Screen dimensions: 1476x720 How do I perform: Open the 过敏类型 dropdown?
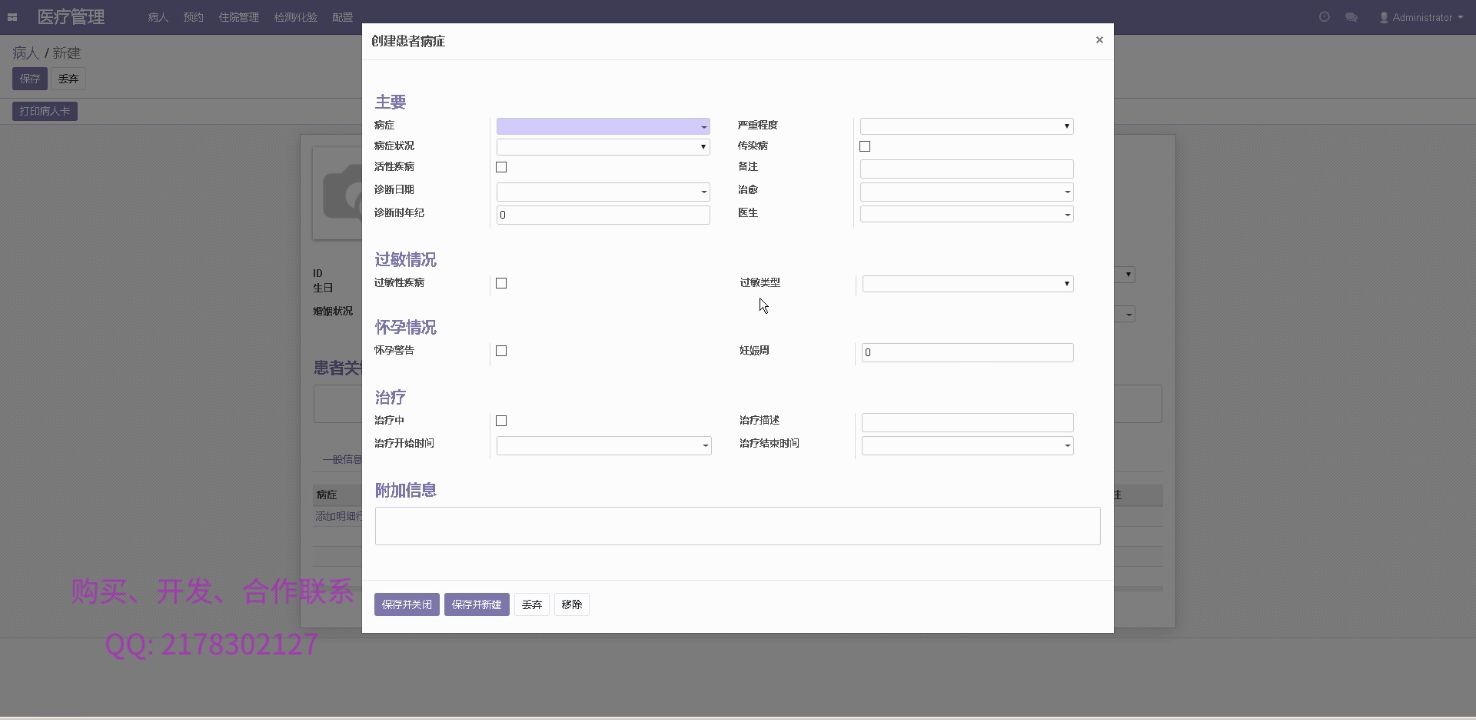(965, 283)
